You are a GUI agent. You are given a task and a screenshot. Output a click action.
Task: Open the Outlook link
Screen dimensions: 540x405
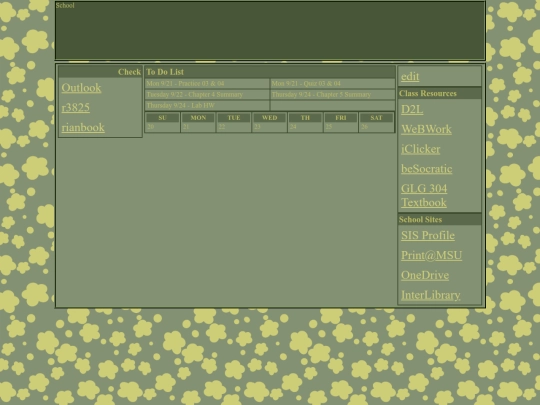point(81,88)
